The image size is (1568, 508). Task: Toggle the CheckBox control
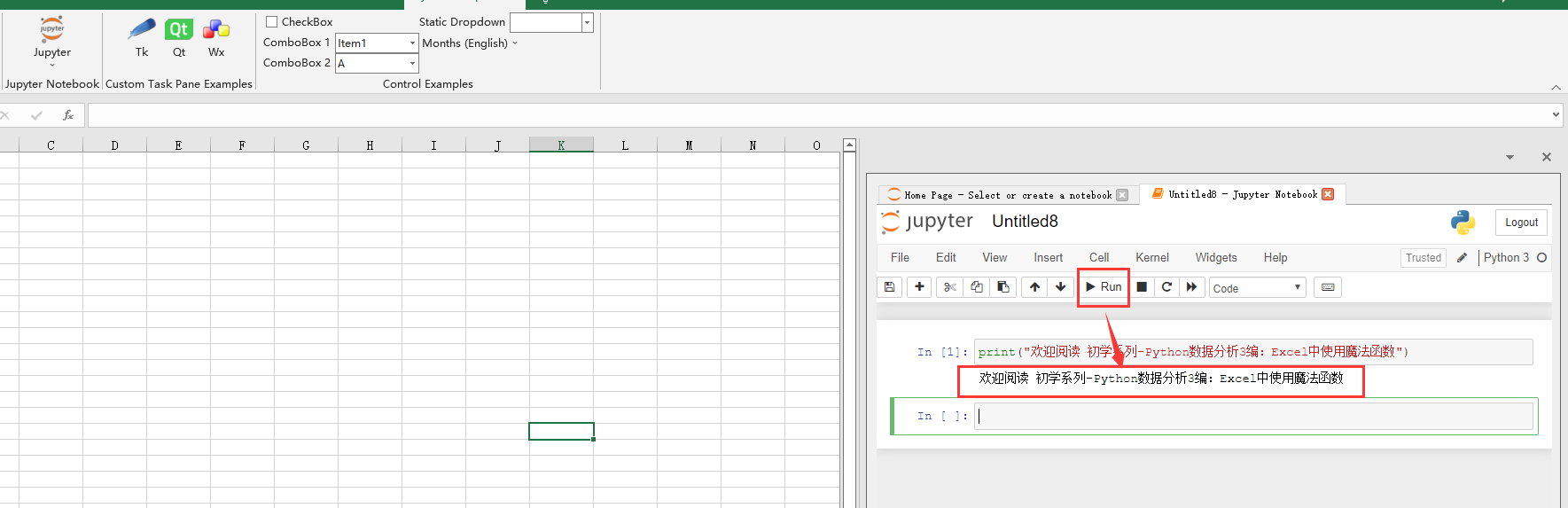point(272,22)
